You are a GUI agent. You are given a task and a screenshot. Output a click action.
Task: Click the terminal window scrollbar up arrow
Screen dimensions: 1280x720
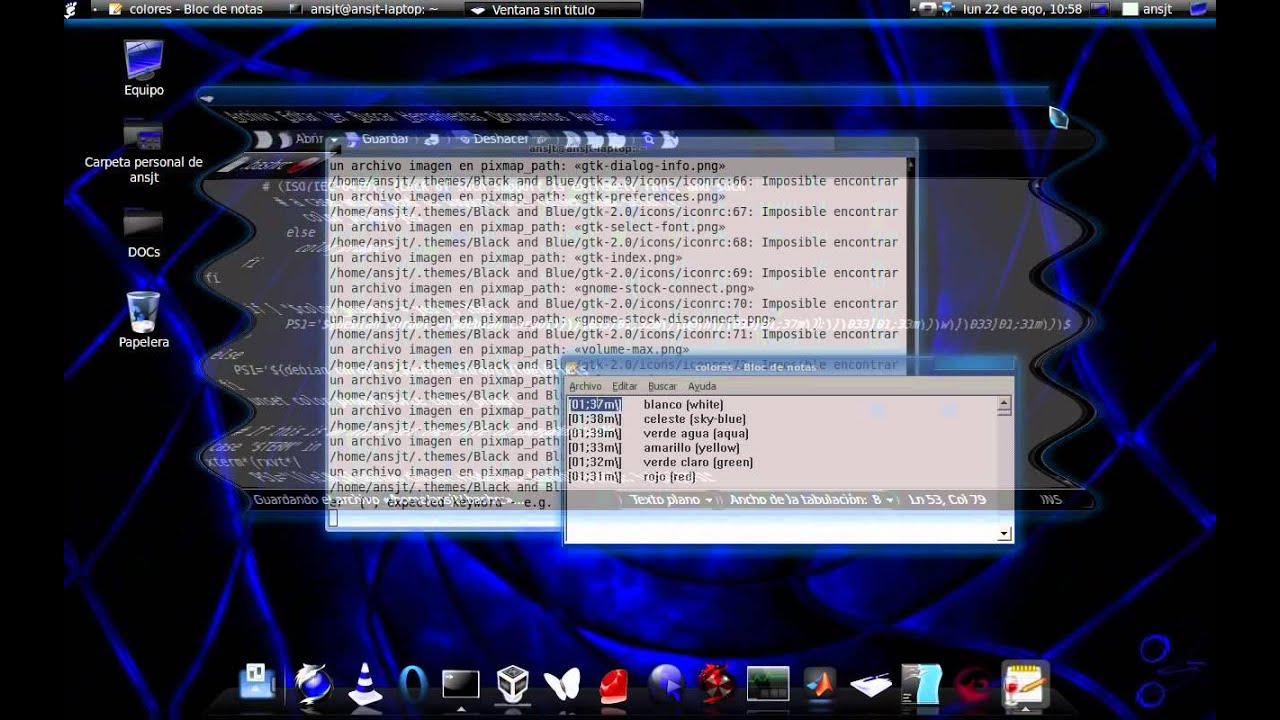[910, 165]
